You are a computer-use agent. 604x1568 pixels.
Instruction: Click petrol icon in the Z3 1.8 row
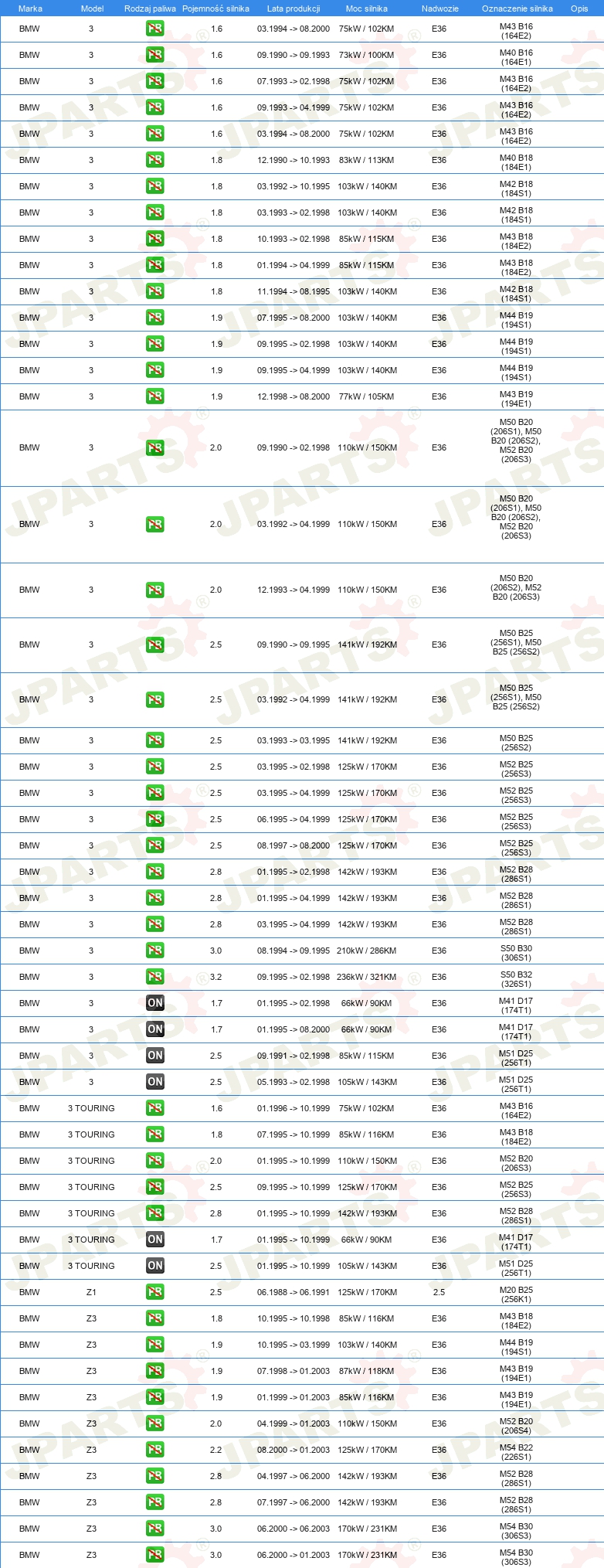point(155,1318)
